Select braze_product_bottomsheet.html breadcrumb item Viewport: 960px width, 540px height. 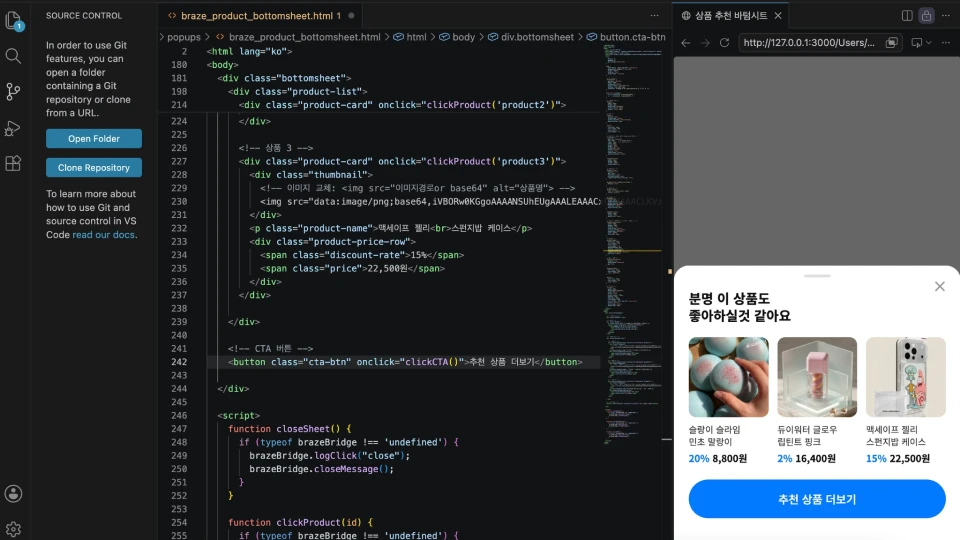[298, 37]
